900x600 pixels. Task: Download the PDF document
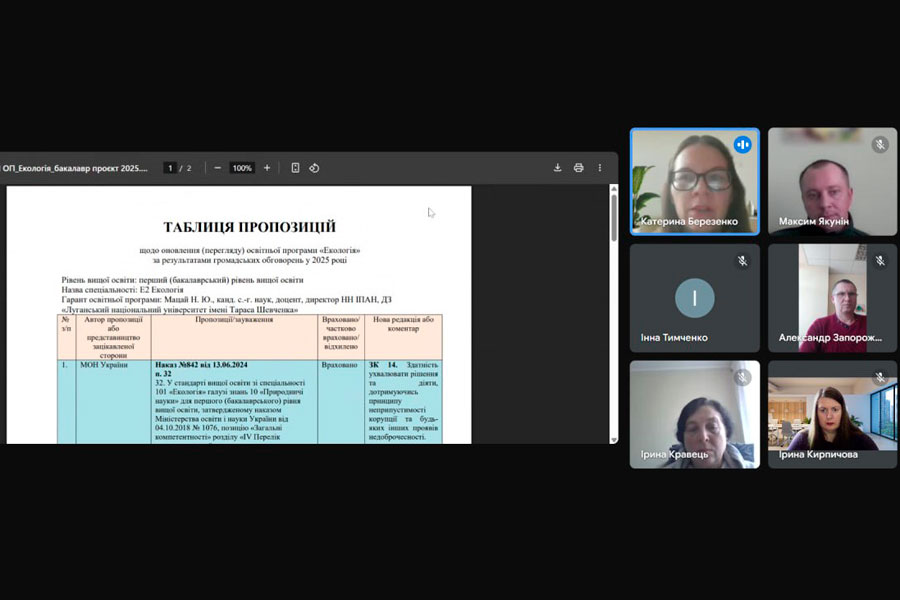[x=557, y=168]
